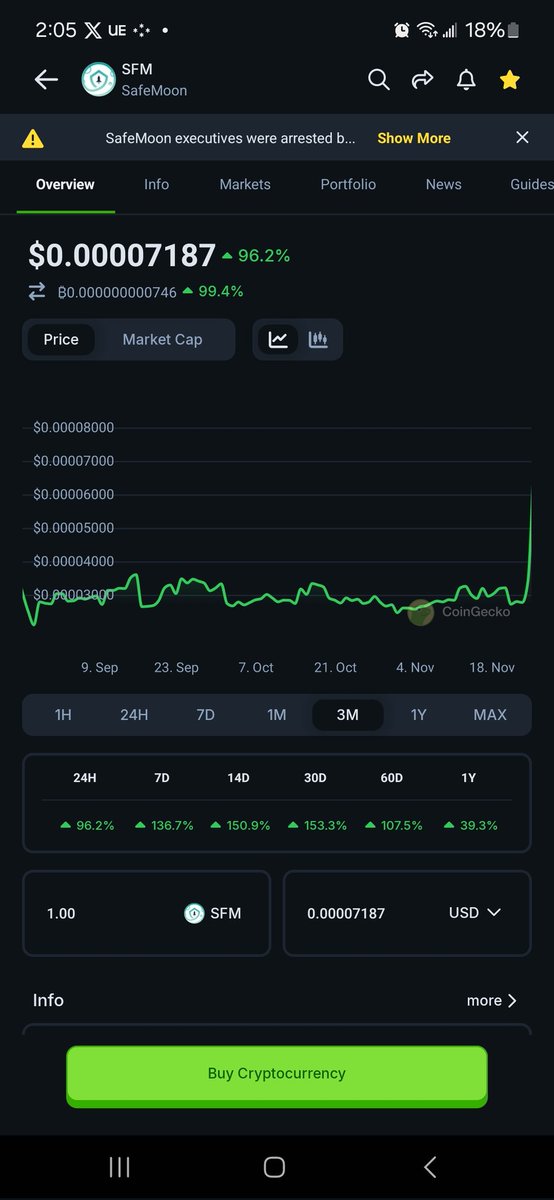Image resolution: width=554 pixels, height=1200 pixels.
Task: Tap the 14D 150.9% stat
Action: (238, 825)
